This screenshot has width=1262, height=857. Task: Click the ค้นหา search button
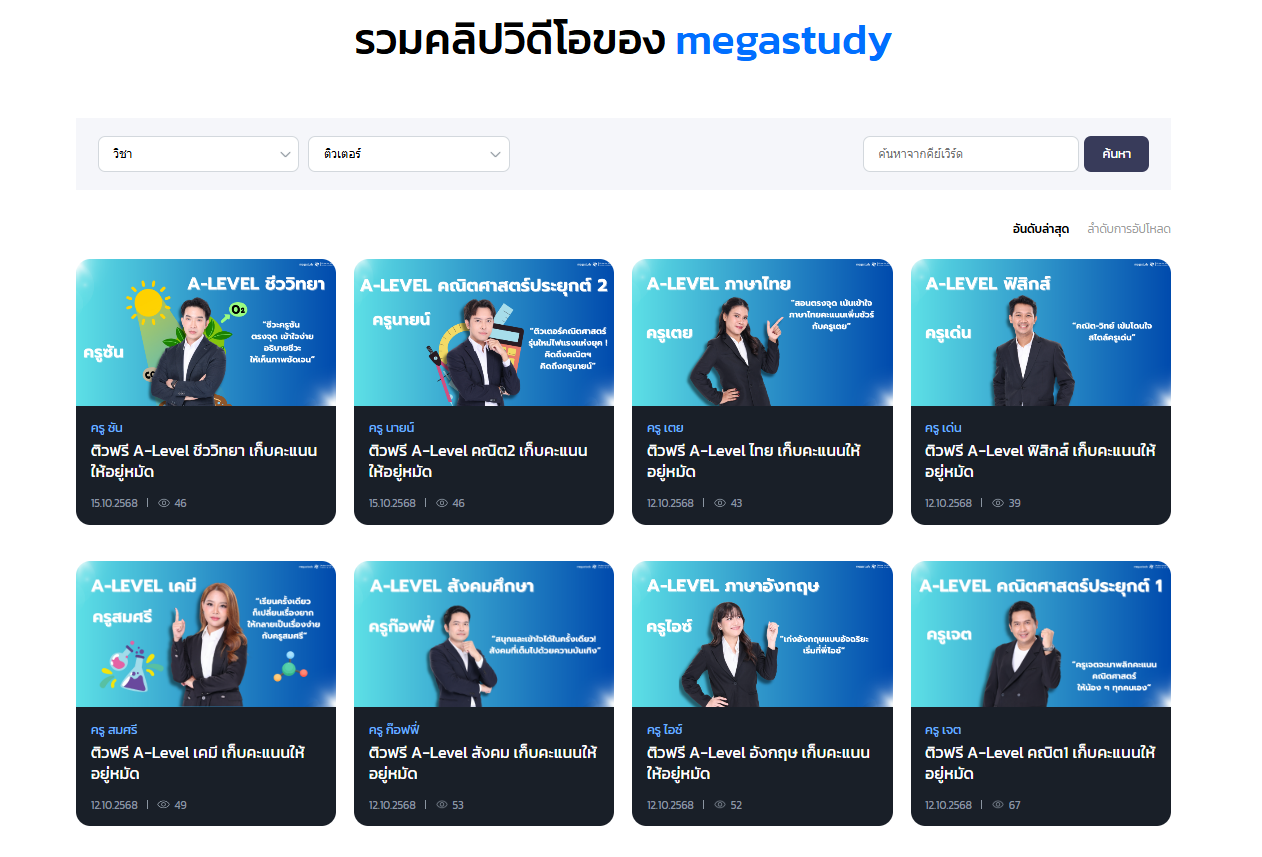[x=1116, y=154]
